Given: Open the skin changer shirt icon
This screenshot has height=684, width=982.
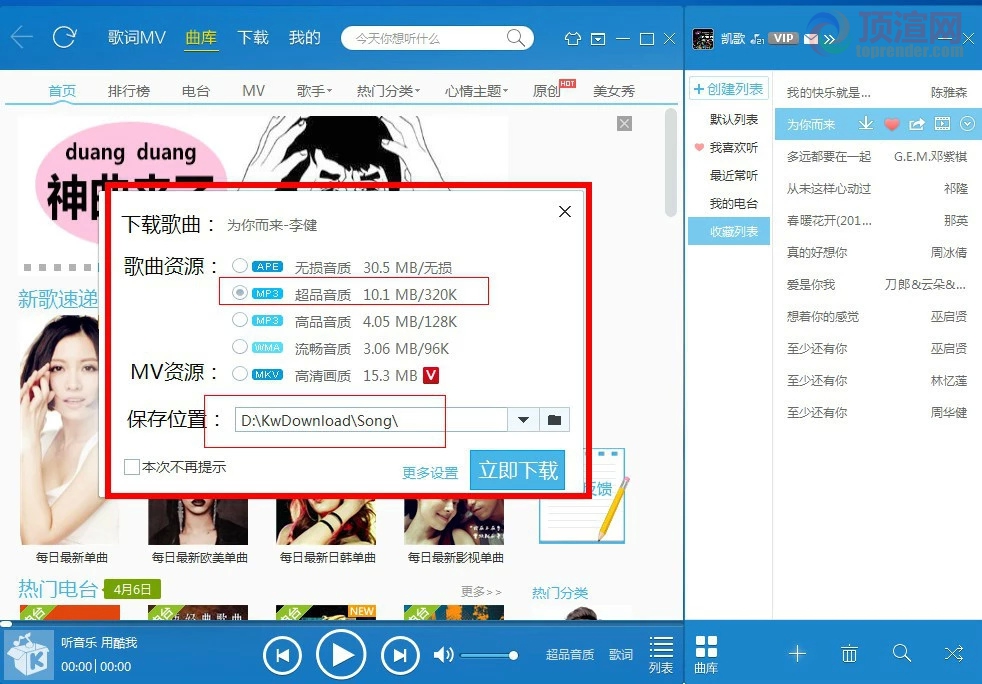Looking at the screenshot, I should 572,39.
